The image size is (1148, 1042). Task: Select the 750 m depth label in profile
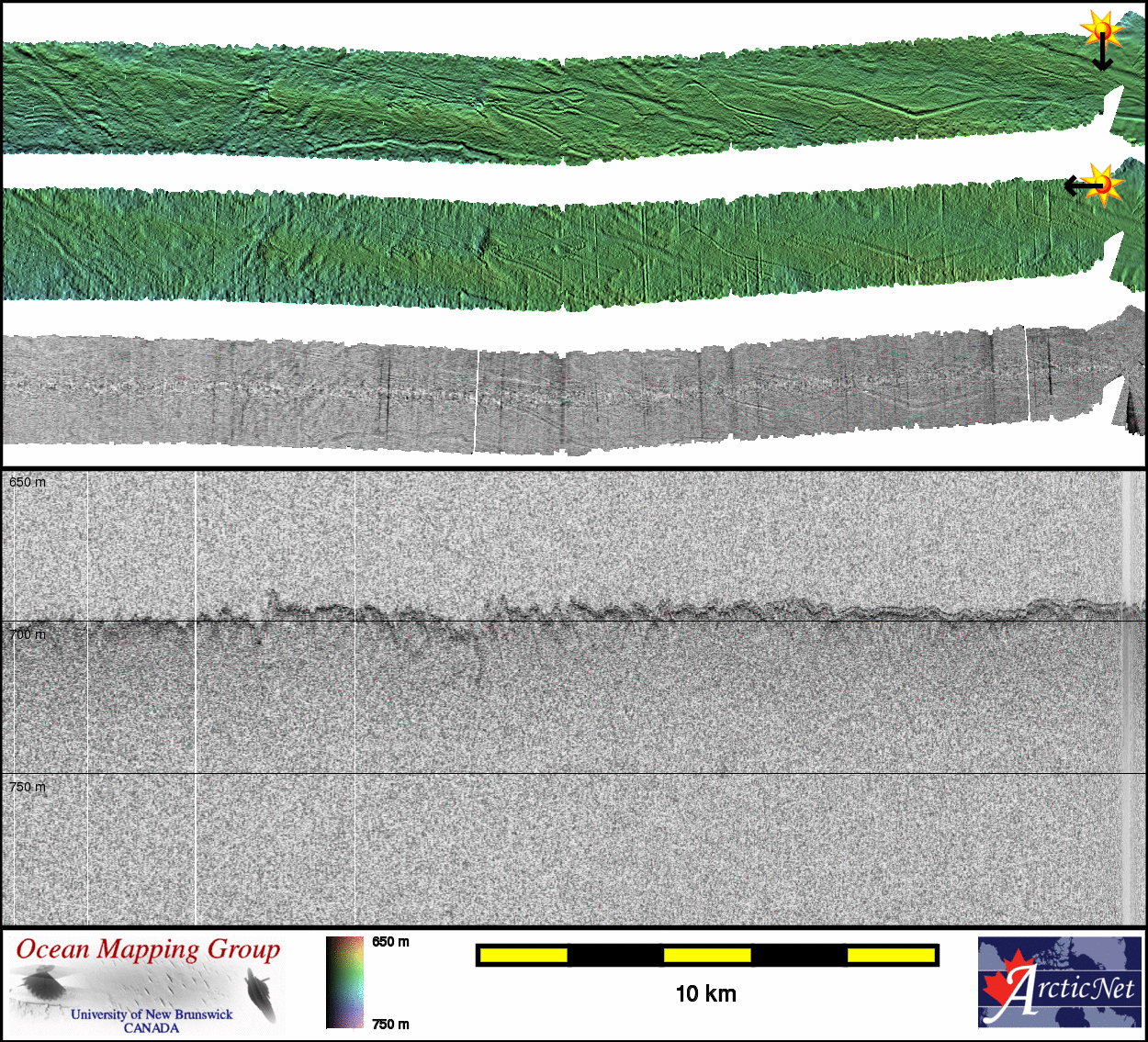pos(28,787)
